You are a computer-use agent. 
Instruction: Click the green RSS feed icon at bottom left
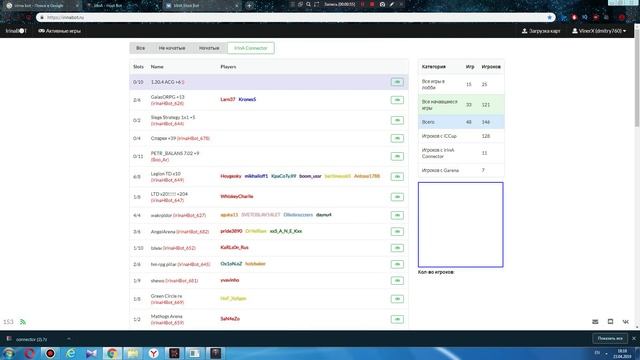click(23, 322)
